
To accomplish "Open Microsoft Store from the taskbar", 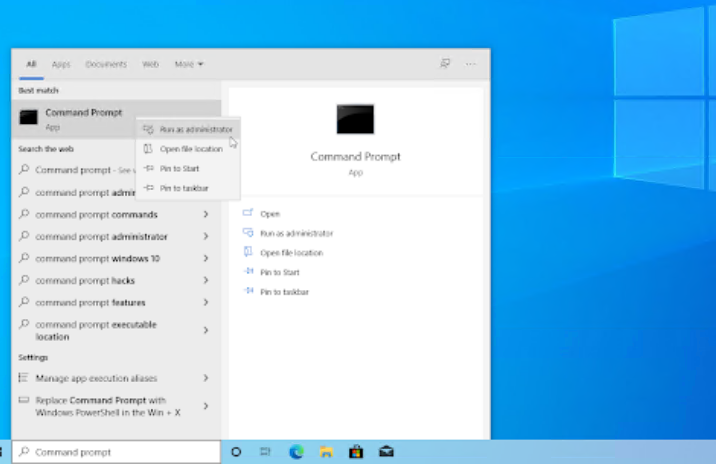I will click(355, 452).
